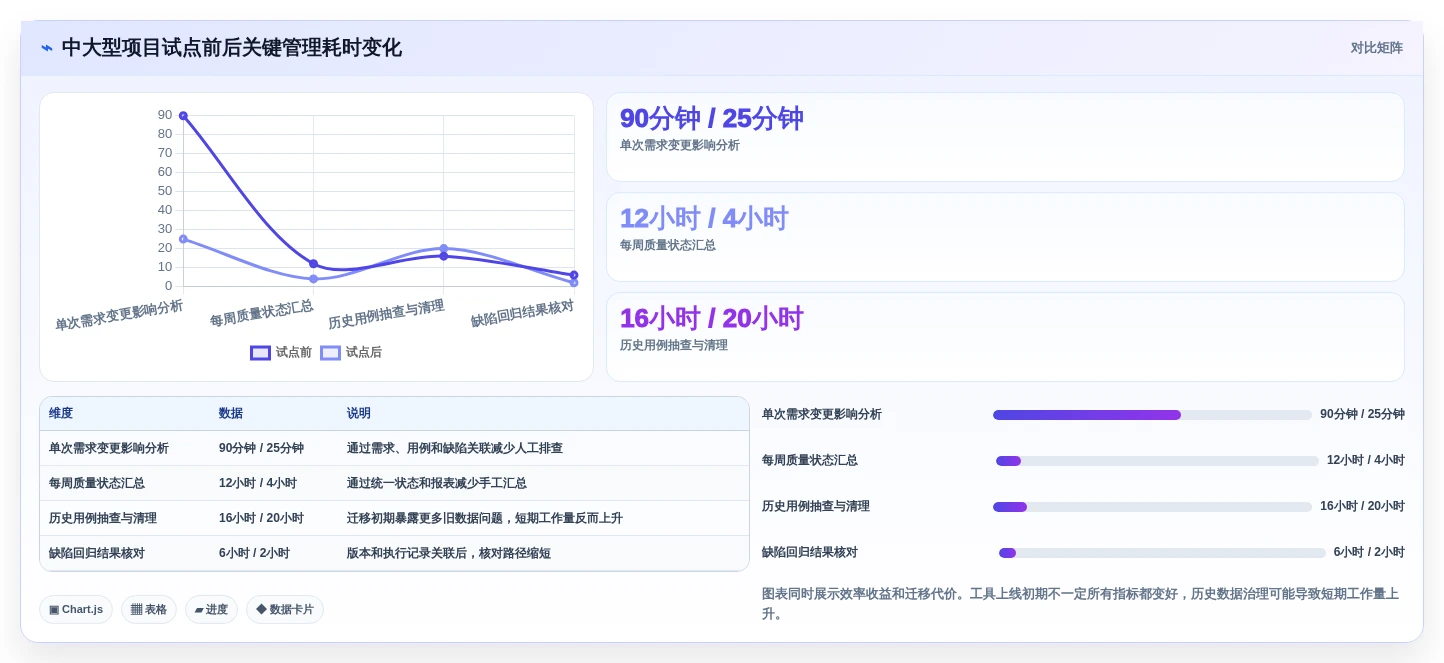Toggle 试点前 legend swatch in chart
1444x663 pixels.
[260, 352]
